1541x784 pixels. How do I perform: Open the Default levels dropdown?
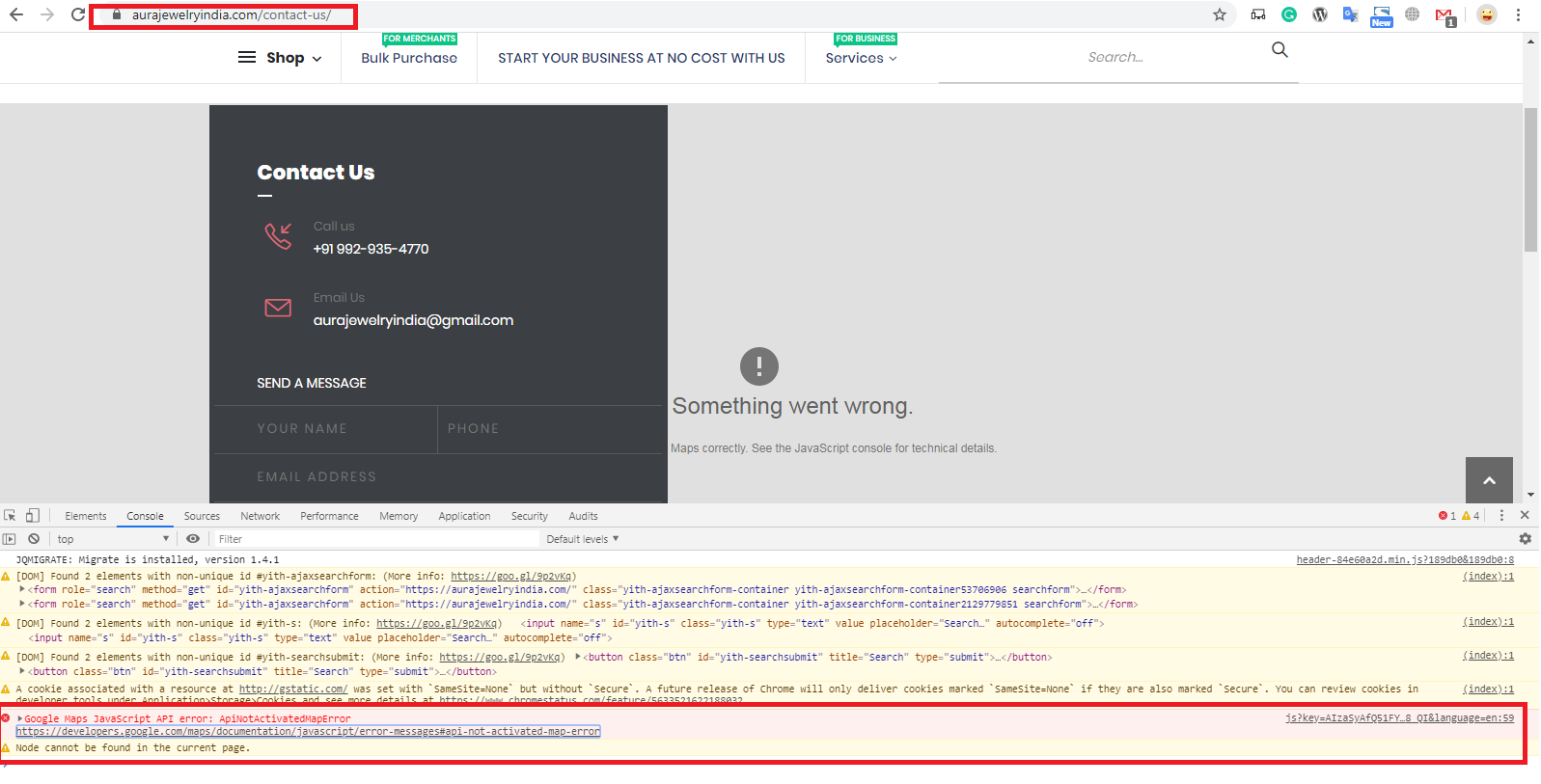pos(582,539)
